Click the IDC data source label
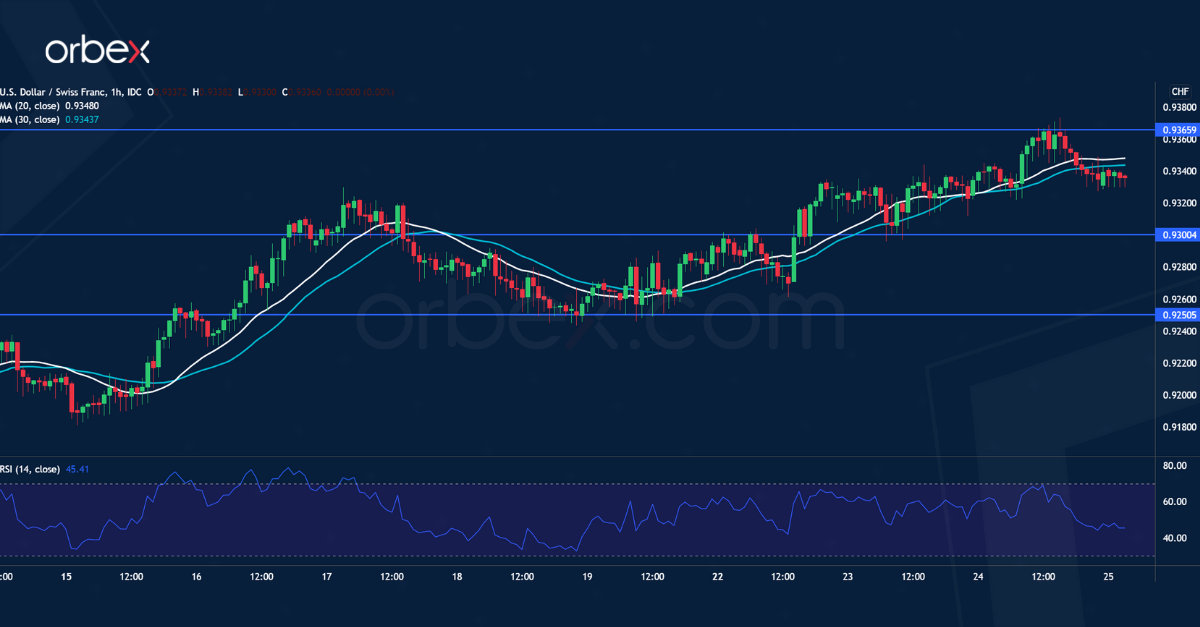 (131, 91)
